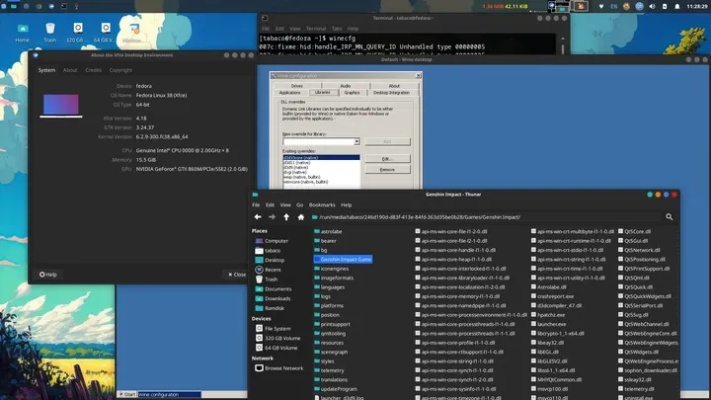Open Desktop in Thunar's Places sidebar
Image resolution: width=711 pixels, height=400 pixels.
pyautogui.click(x=270, y=260)
